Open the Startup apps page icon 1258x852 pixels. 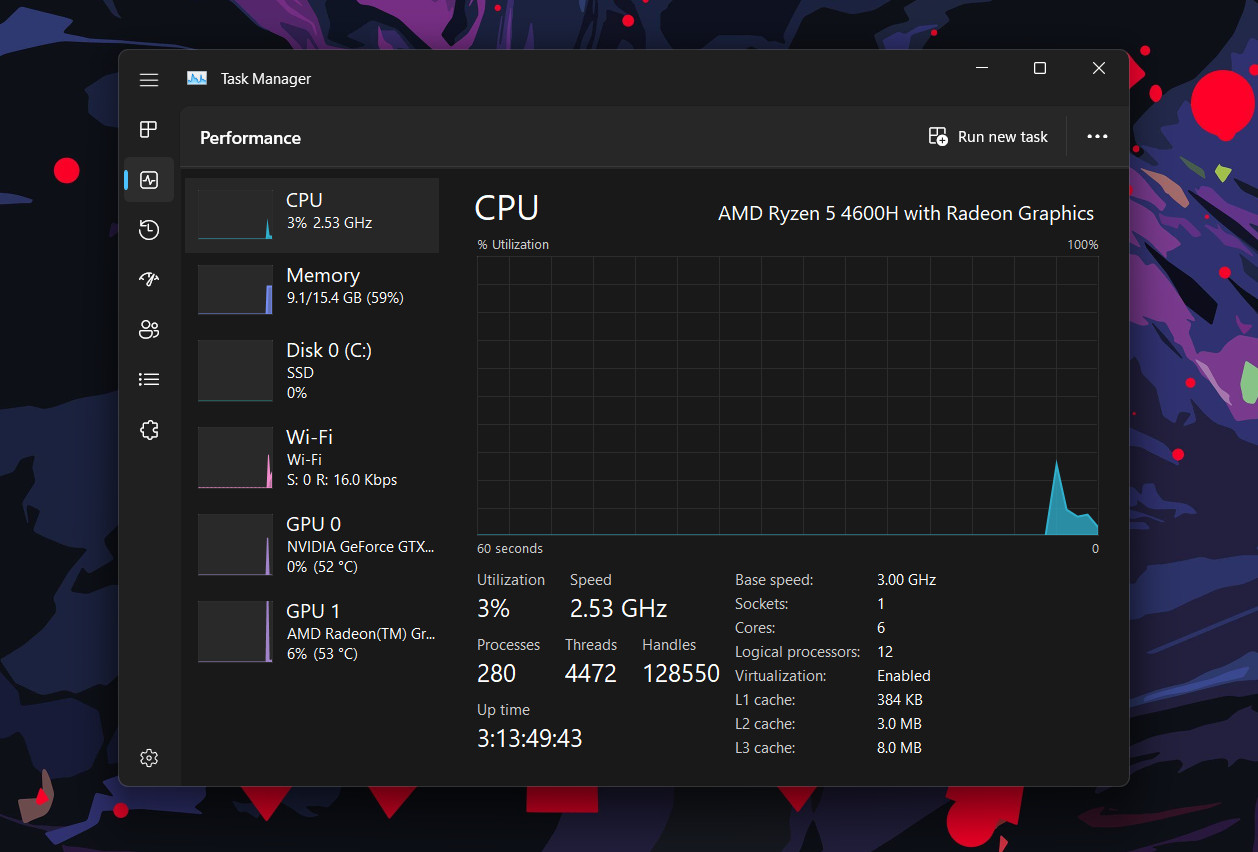pos(149,280)
